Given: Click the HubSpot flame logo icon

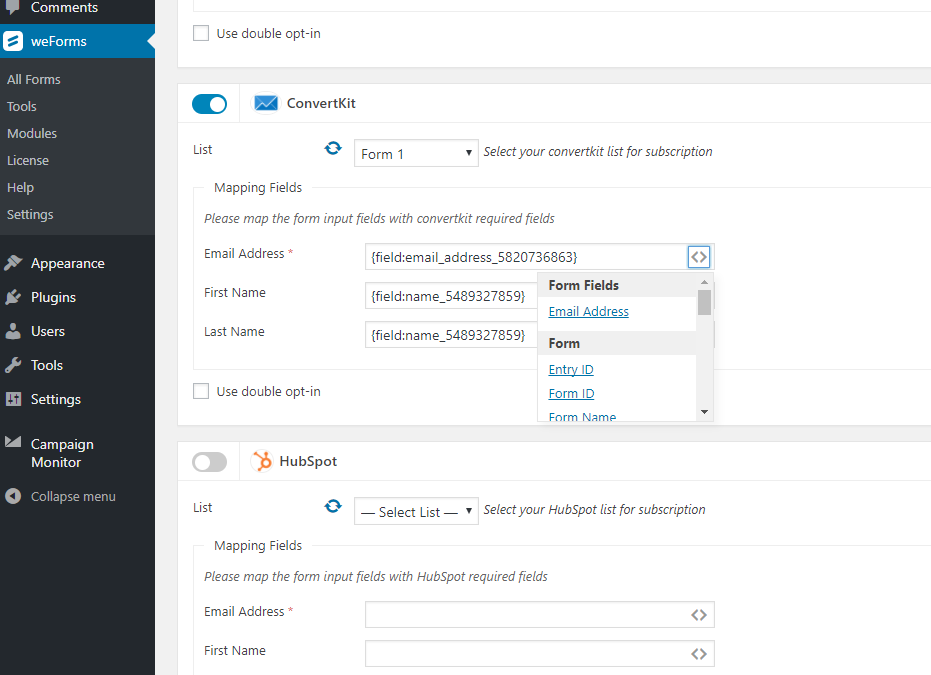Looking at the screenshot, I should coord(264,461).
